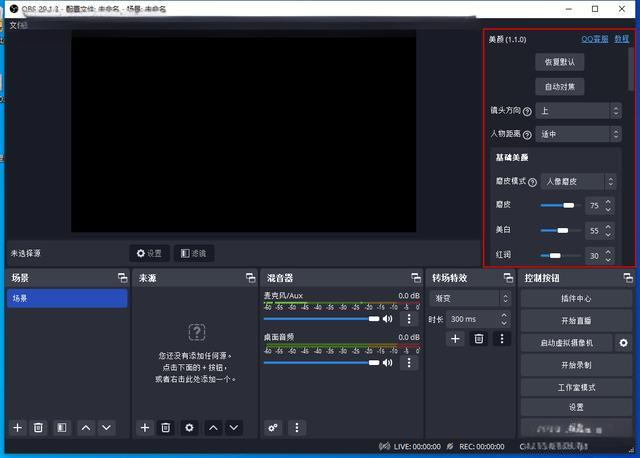Click the 美白 slider
This screenshot has height=458, width=640.
point(561,231)
